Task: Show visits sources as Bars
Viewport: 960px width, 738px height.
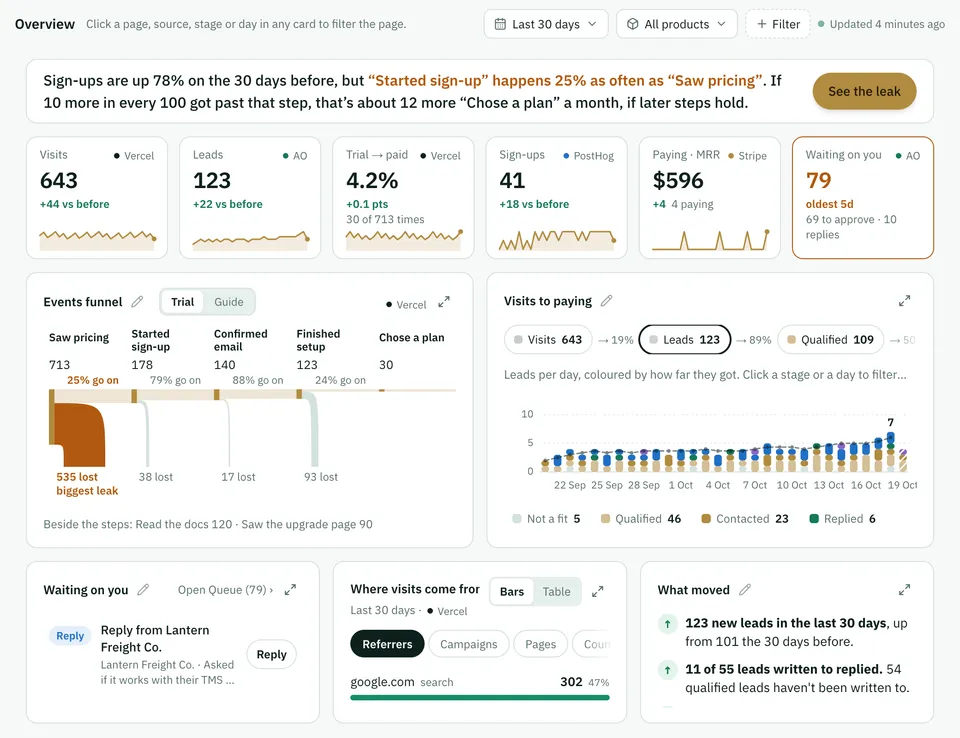Action: pos(512,592)
